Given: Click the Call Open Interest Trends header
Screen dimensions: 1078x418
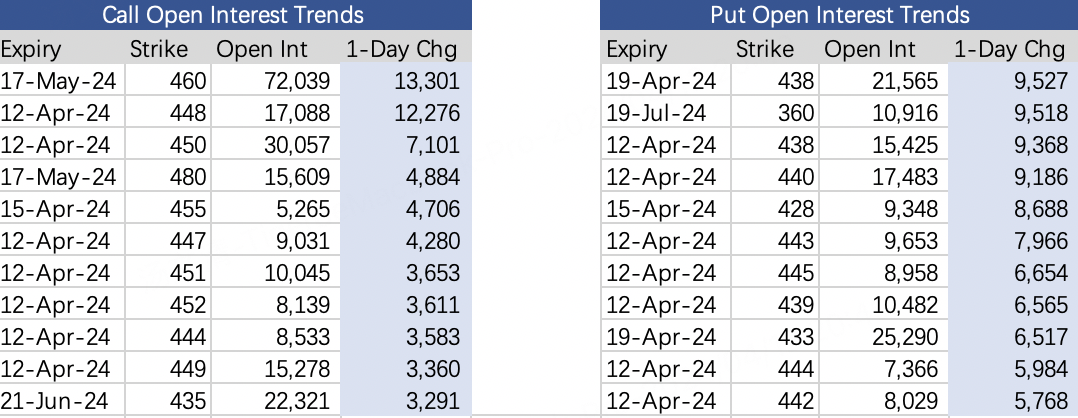Looking at the screenshot, I should tap(233, 15).
